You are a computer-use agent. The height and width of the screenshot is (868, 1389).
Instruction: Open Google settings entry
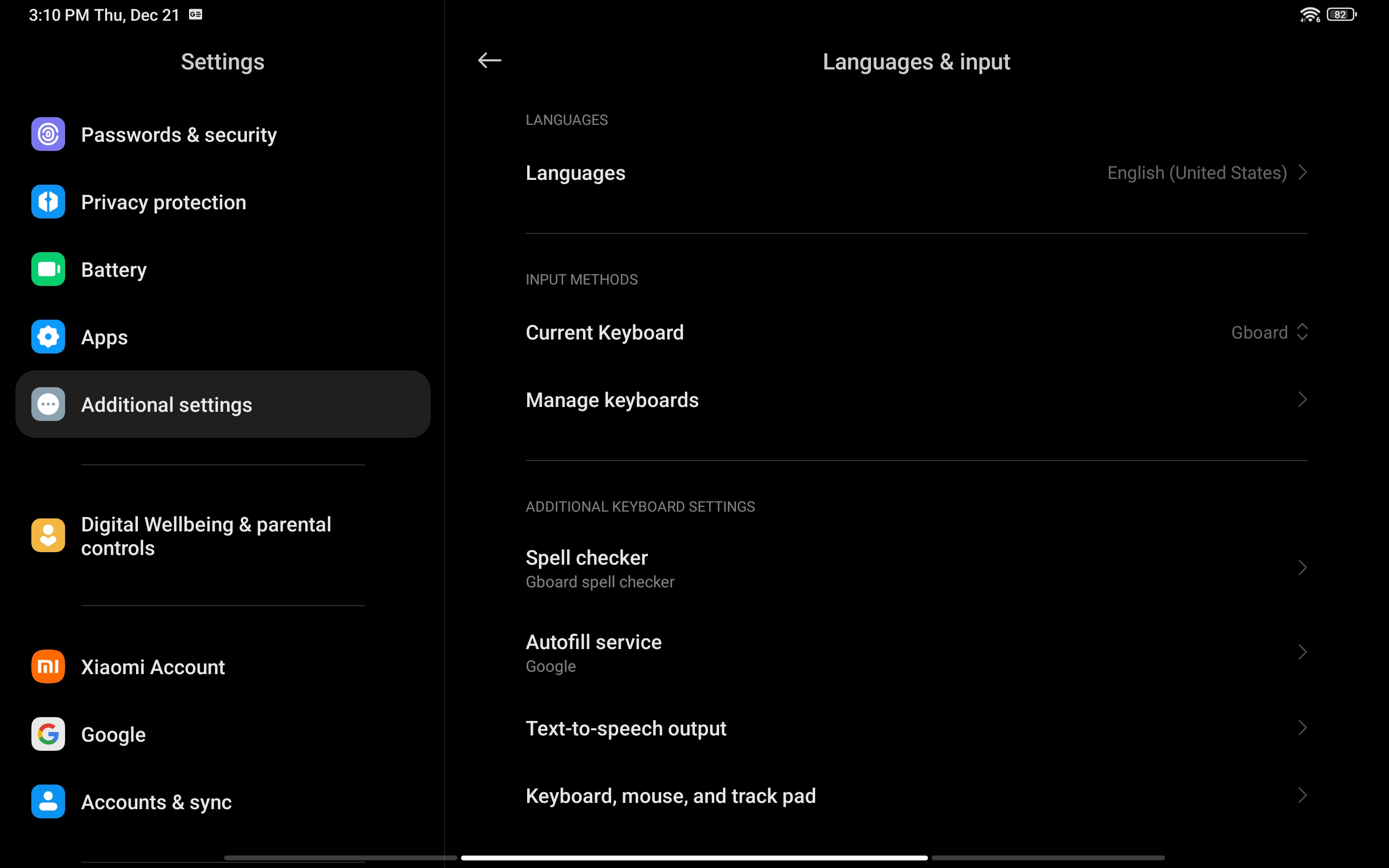point(223,734)
